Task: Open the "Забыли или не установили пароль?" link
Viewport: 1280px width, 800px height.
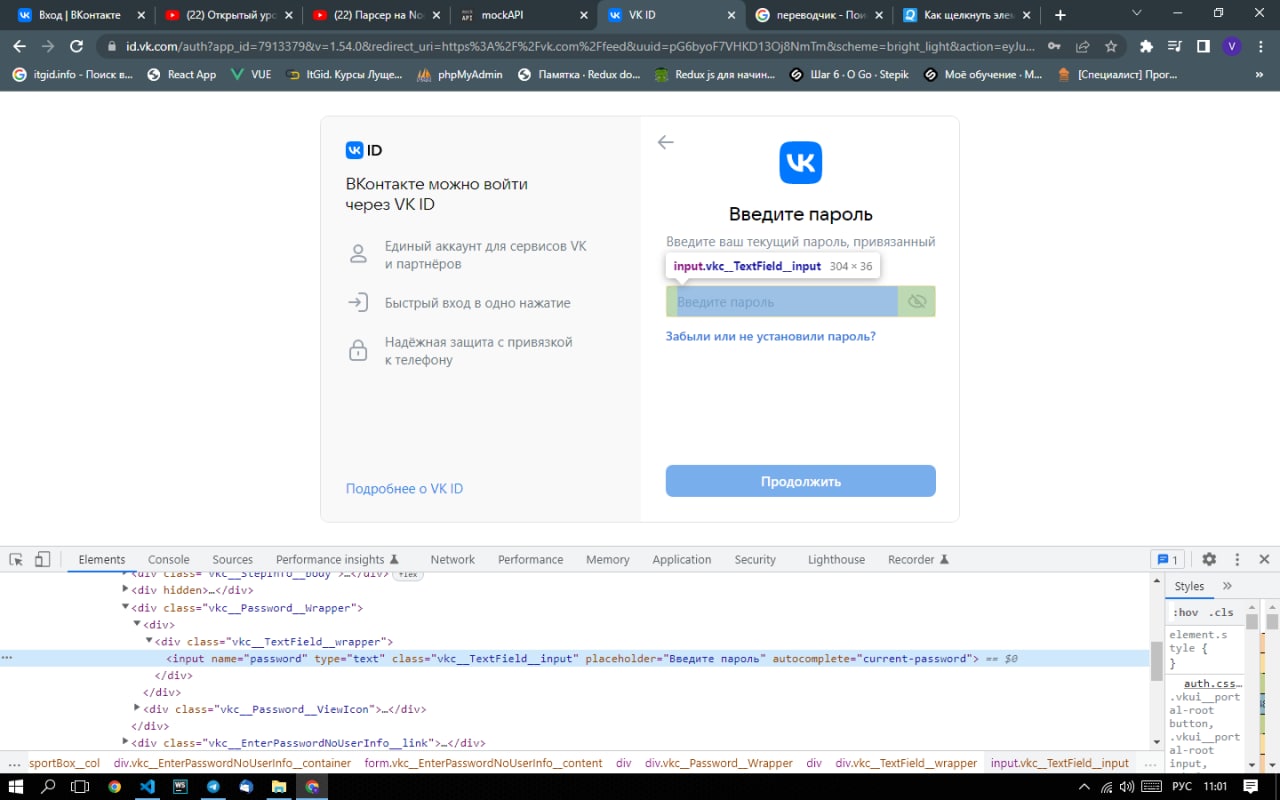Action: coord(771,336)
